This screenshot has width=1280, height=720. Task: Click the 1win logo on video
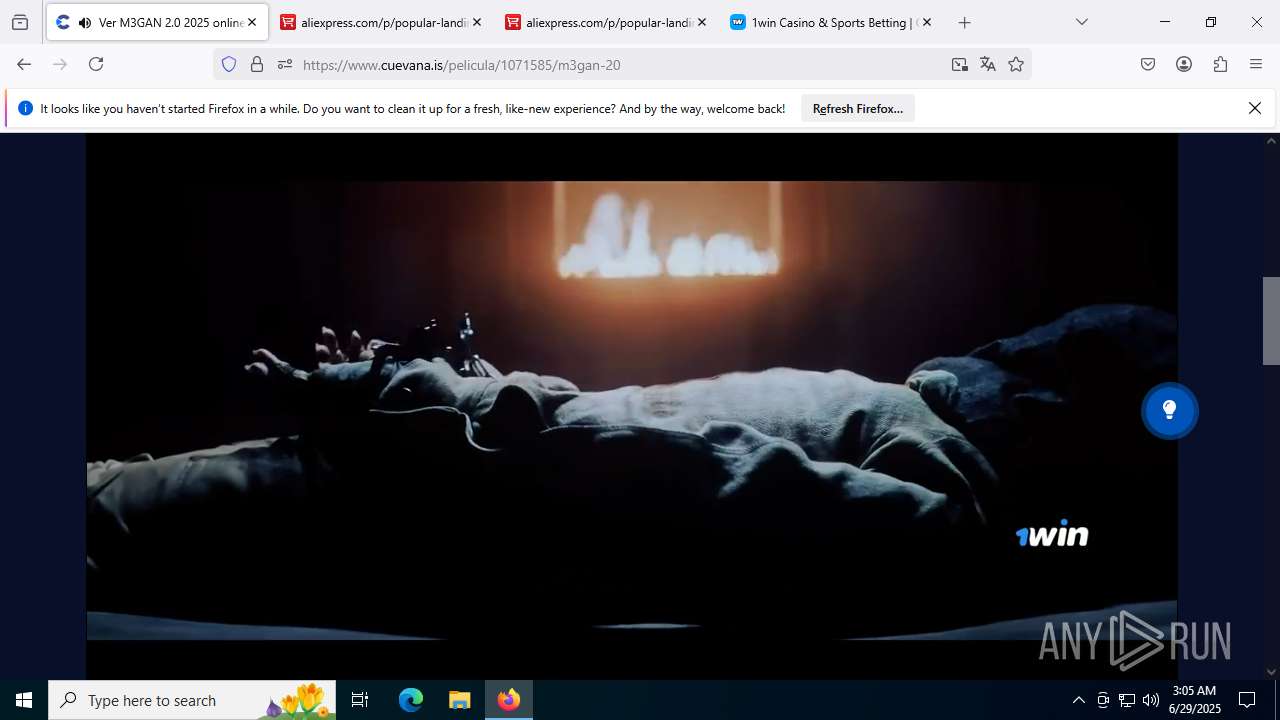1052,535
